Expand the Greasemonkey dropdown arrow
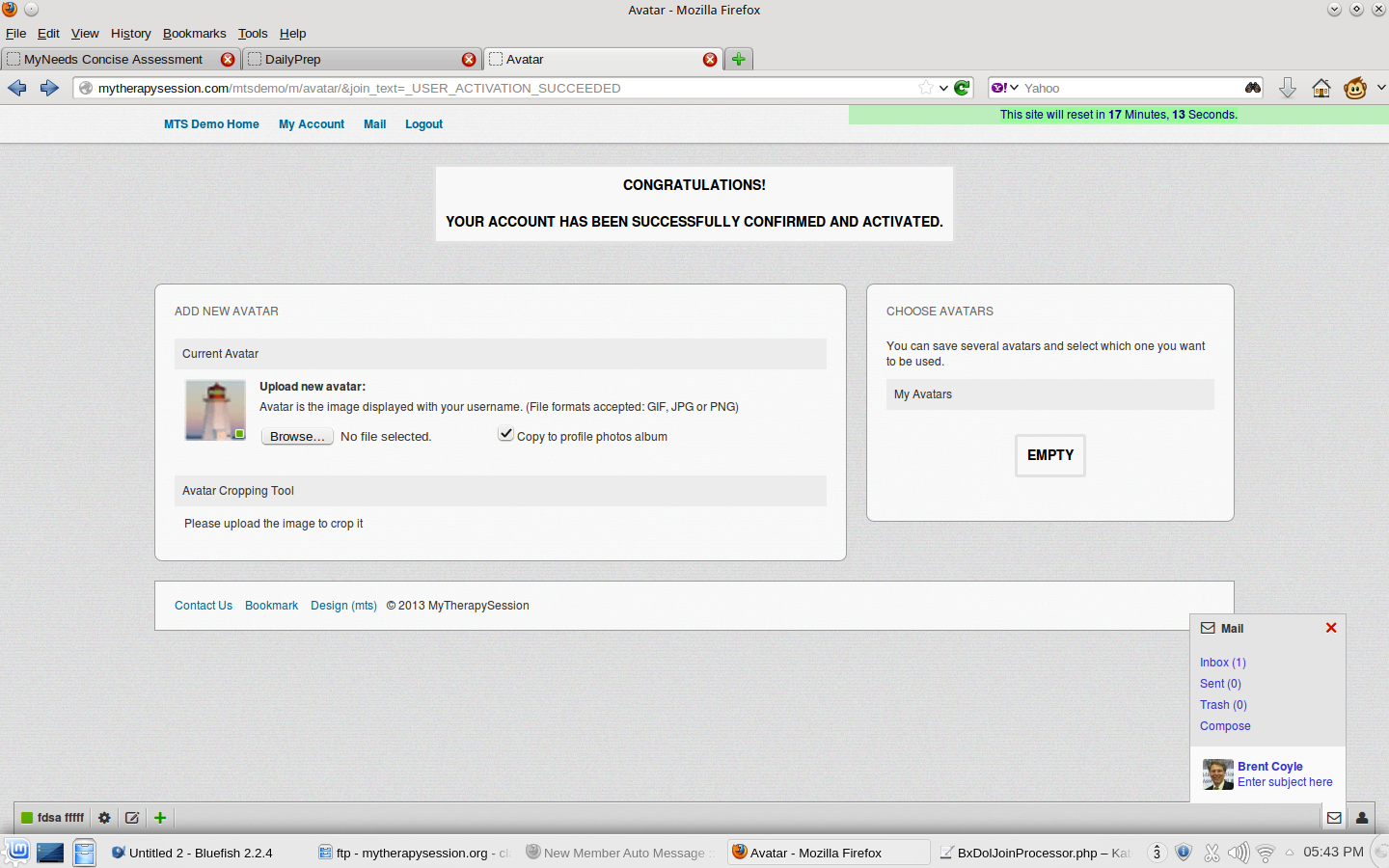The width and height of the screenshot is (1389, 868). coord(1380,88)
